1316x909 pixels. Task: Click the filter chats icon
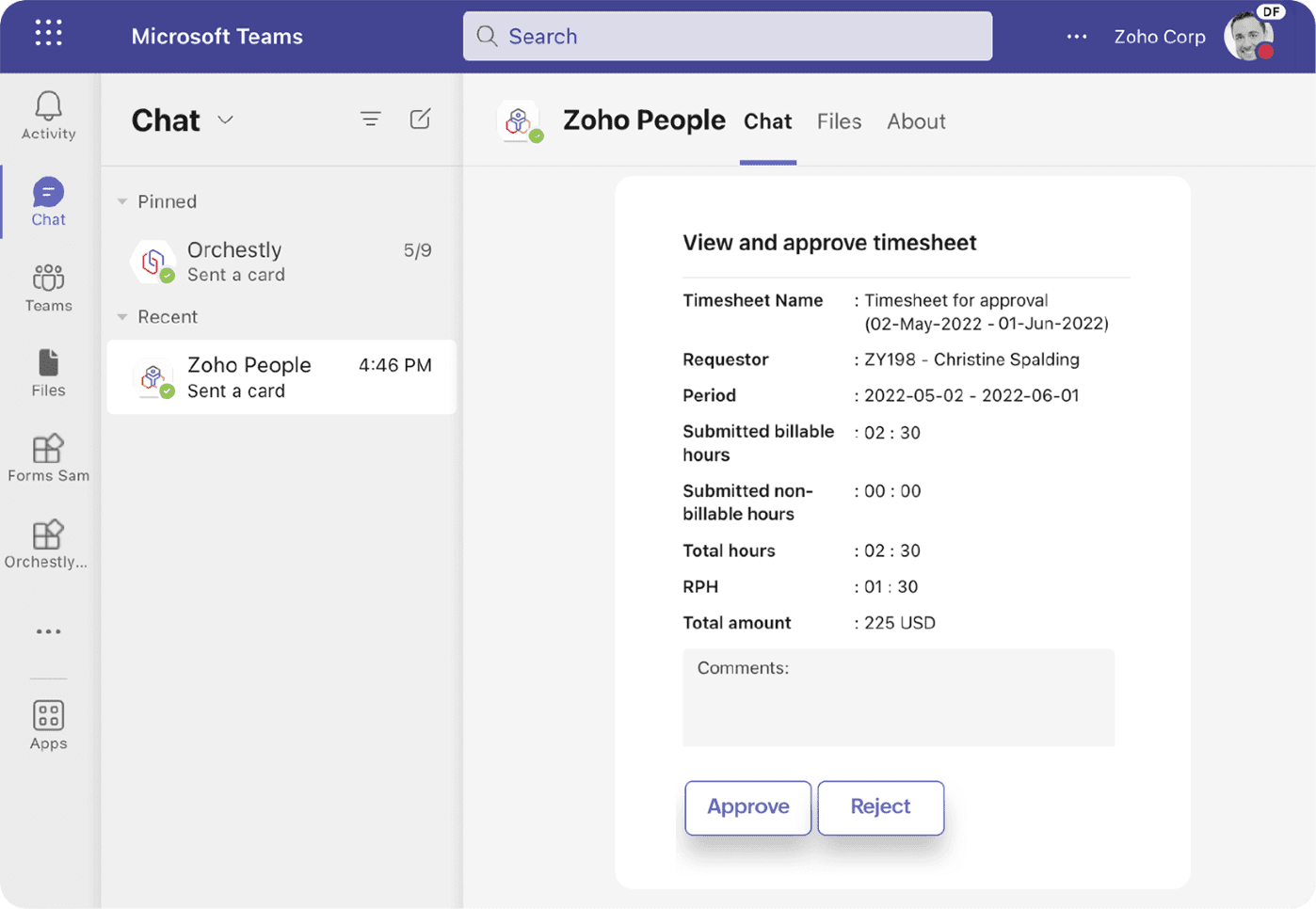pyautogui.click(x=370, y=120)
